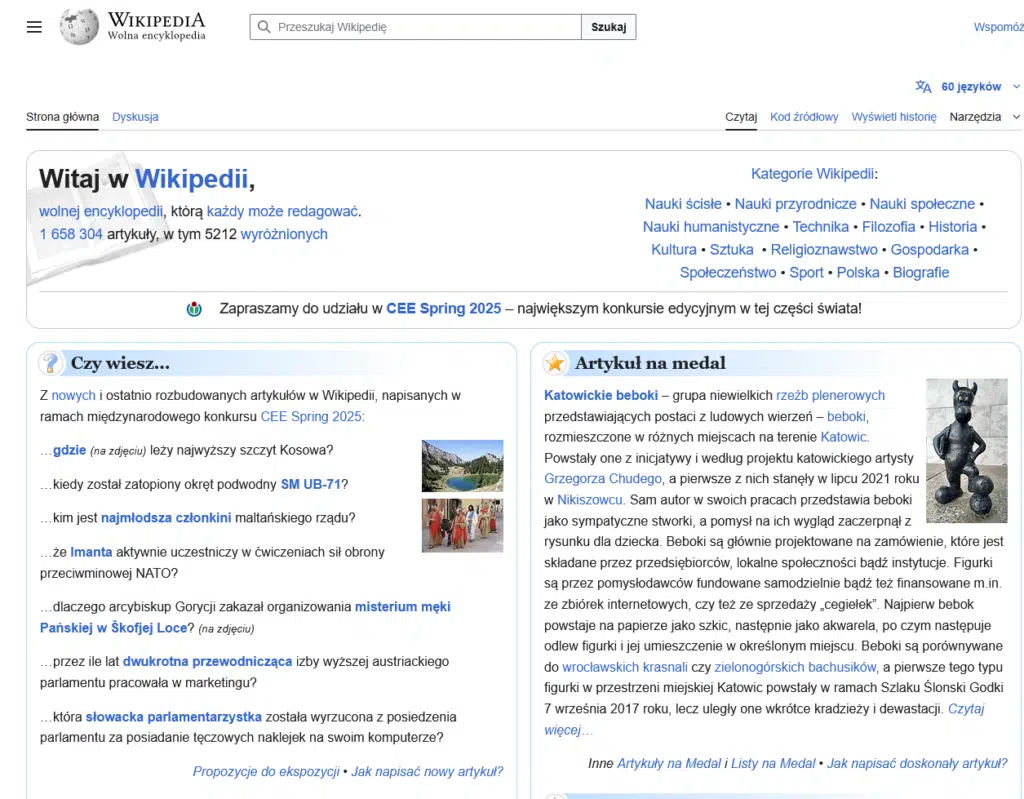
Task: Open the dwukrotna przewodnicząca link
Action: click(207, 661)
